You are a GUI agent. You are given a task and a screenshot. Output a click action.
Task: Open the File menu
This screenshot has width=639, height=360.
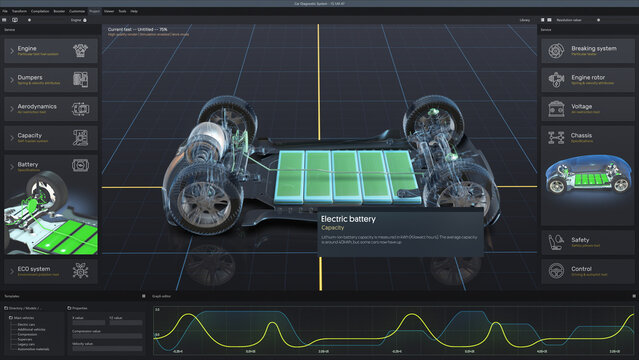[x=5, y=11]
